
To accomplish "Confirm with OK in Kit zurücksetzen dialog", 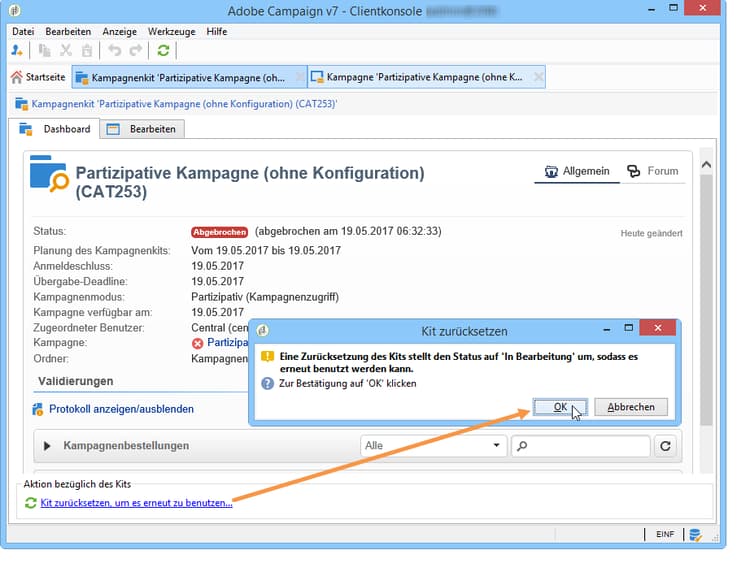I will coord(560,407).
